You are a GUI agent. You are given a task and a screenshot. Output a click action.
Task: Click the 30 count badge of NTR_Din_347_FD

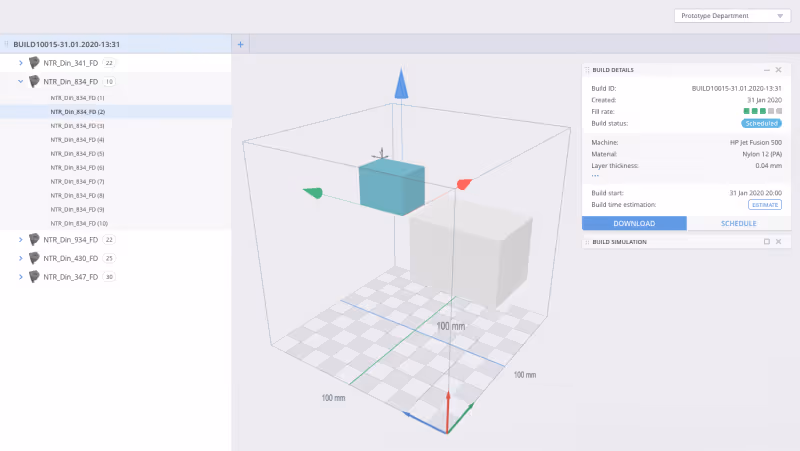(109, 277)
